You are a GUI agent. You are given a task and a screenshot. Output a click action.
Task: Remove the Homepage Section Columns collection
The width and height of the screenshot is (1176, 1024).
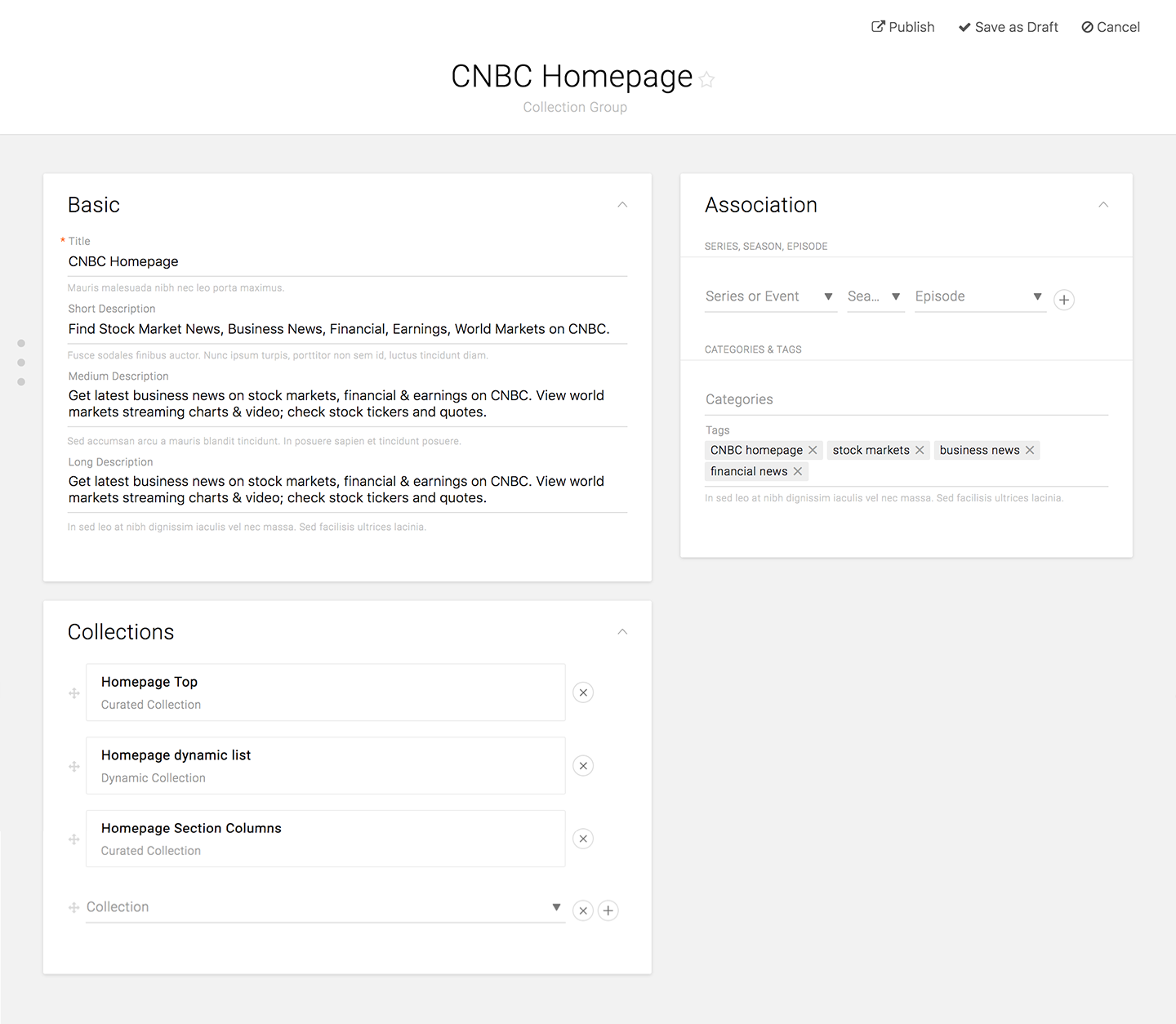coord(583,839)
